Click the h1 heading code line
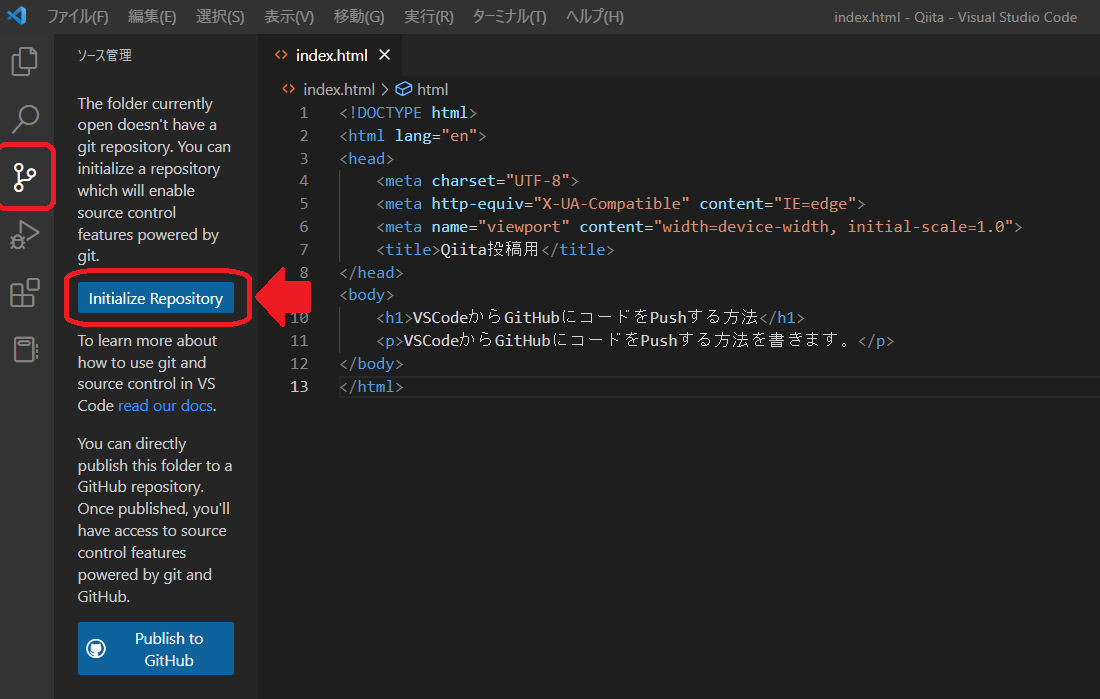Image resolution: width=1100 pixels, height=699 pixels. pos(590,318)
